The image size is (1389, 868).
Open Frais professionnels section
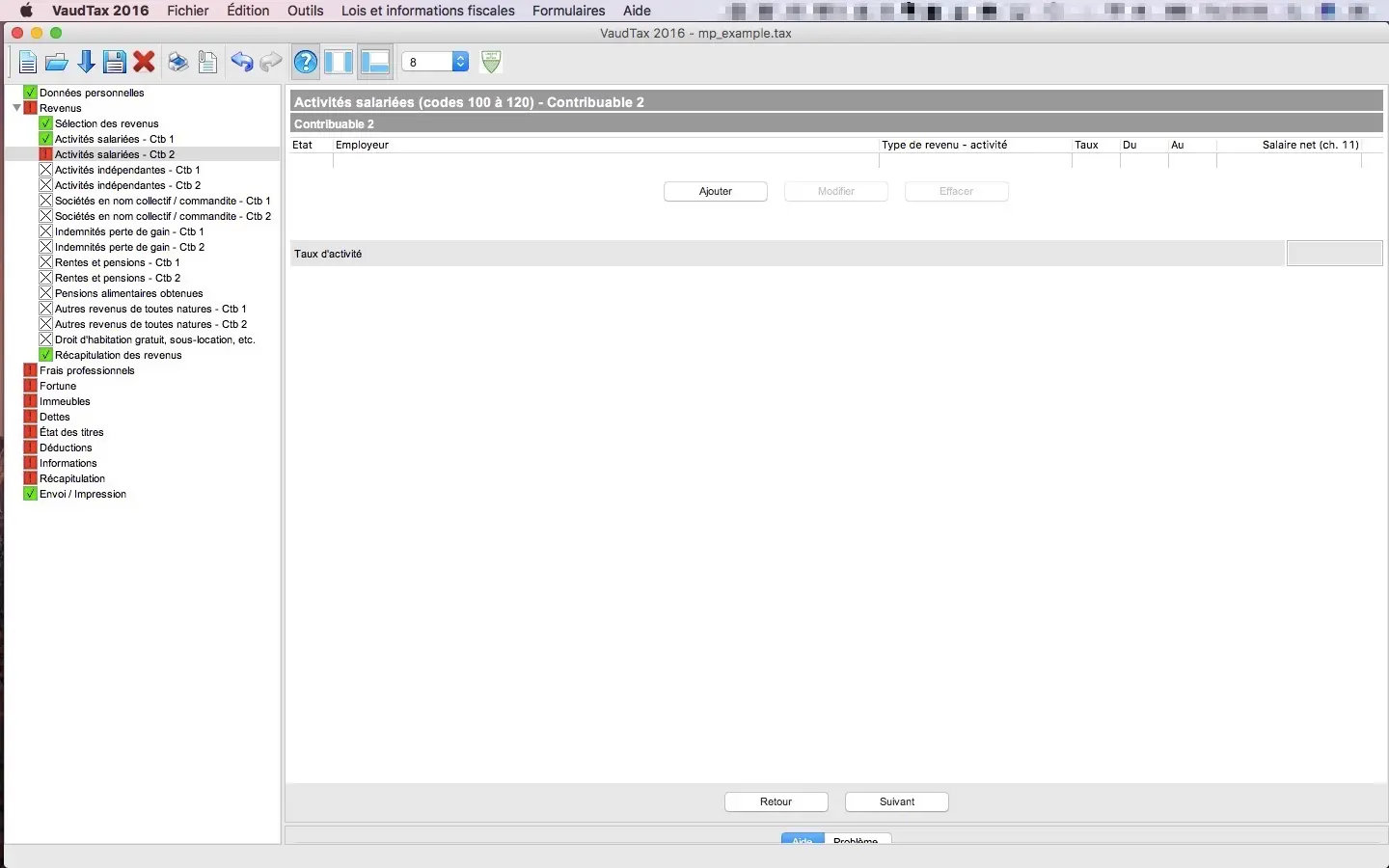[x=87, y=370]
